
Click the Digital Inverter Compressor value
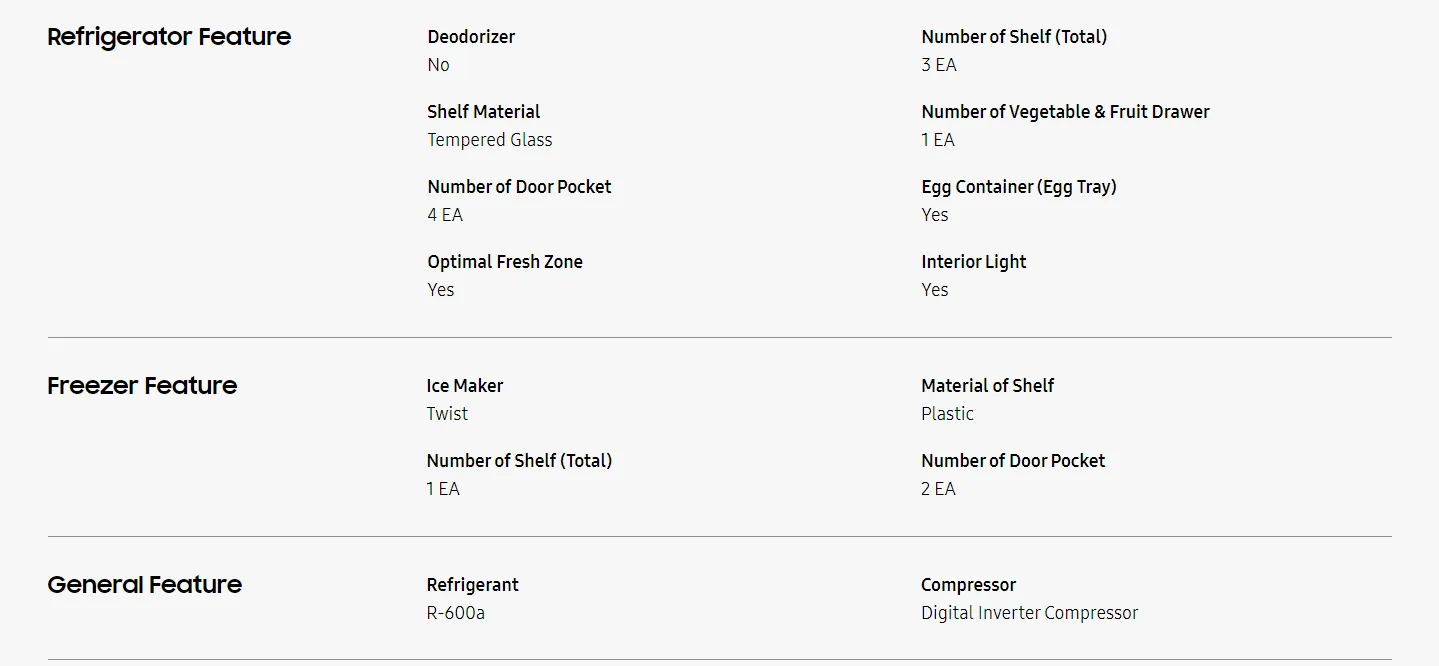point(1029,613)
